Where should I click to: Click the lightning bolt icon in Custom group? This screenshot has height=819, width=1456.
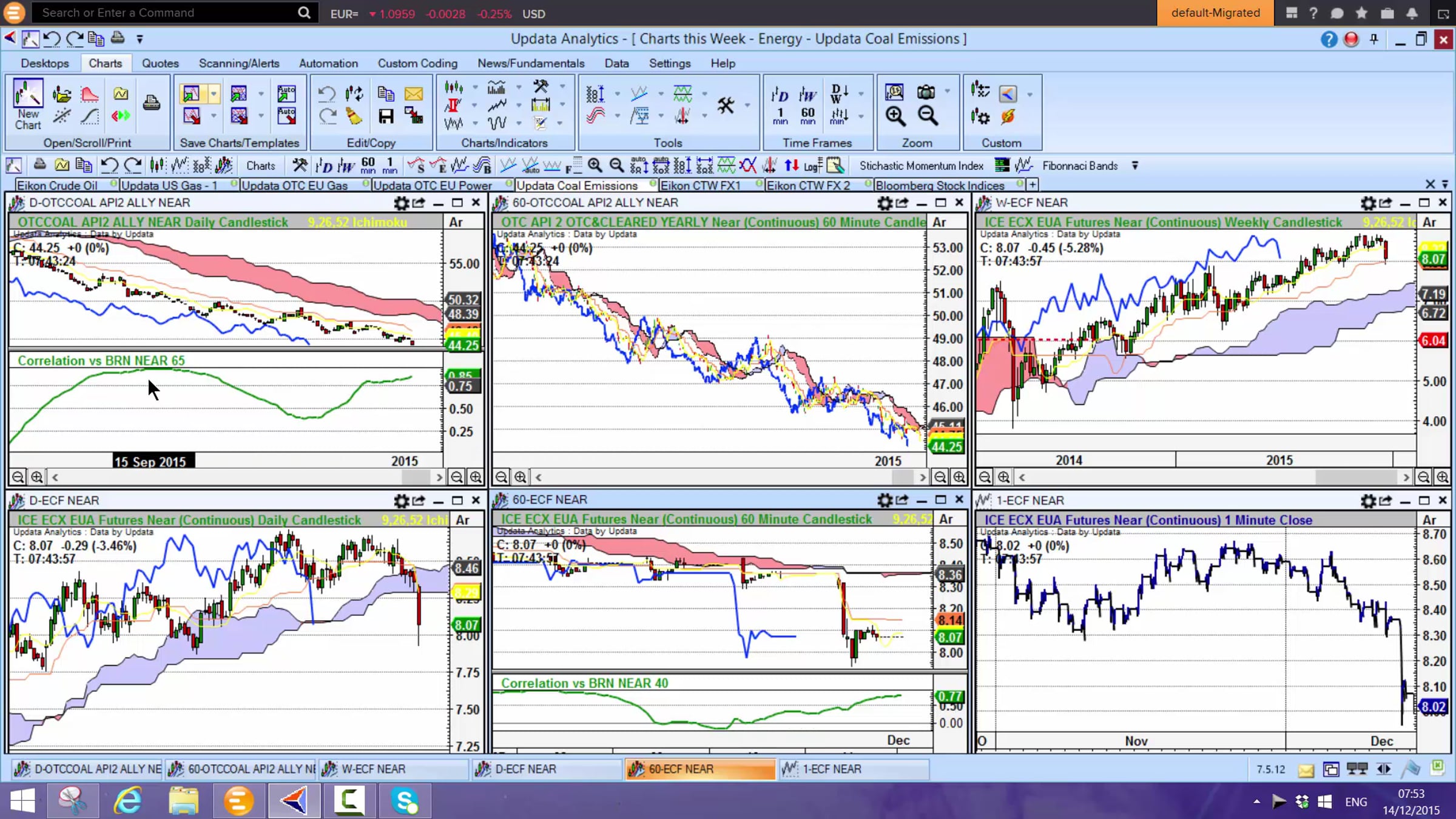(1008, 116)
